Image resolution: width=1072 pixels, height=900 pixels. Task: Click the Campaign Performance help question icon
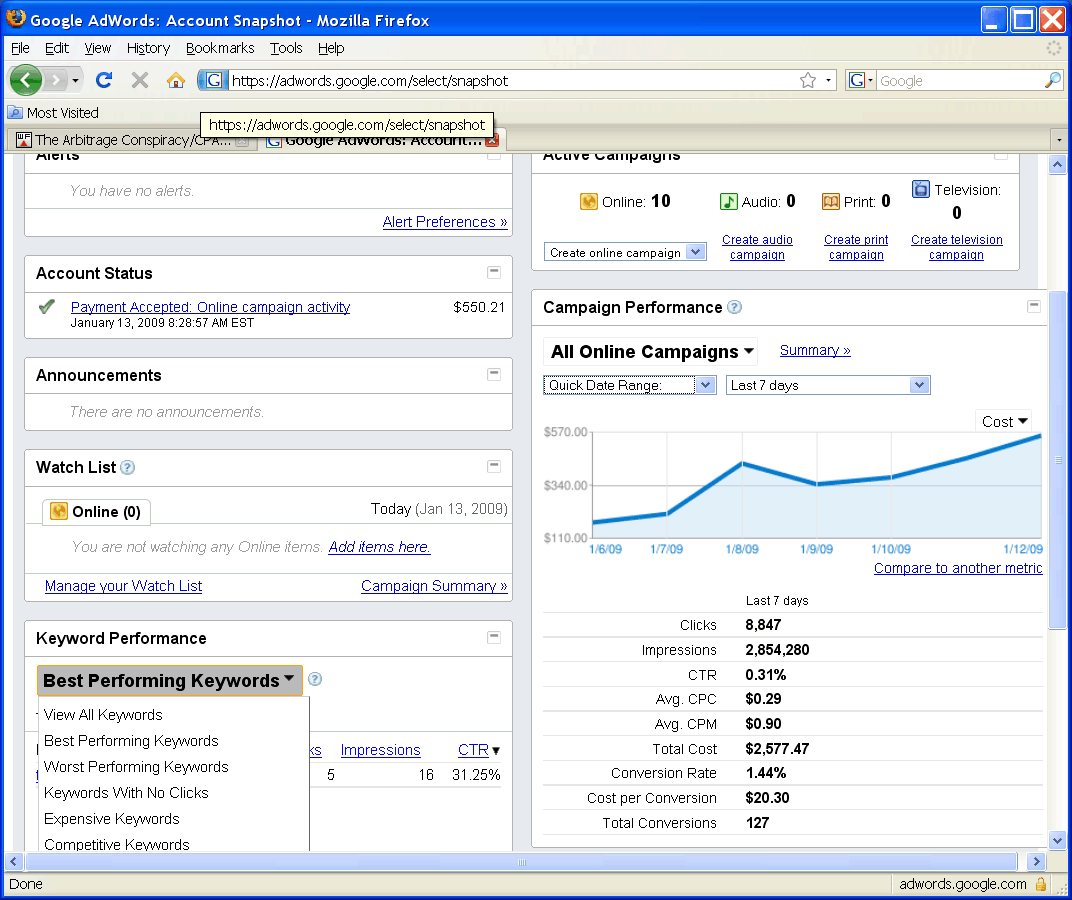pyautogui.click(x=734, y=307)
